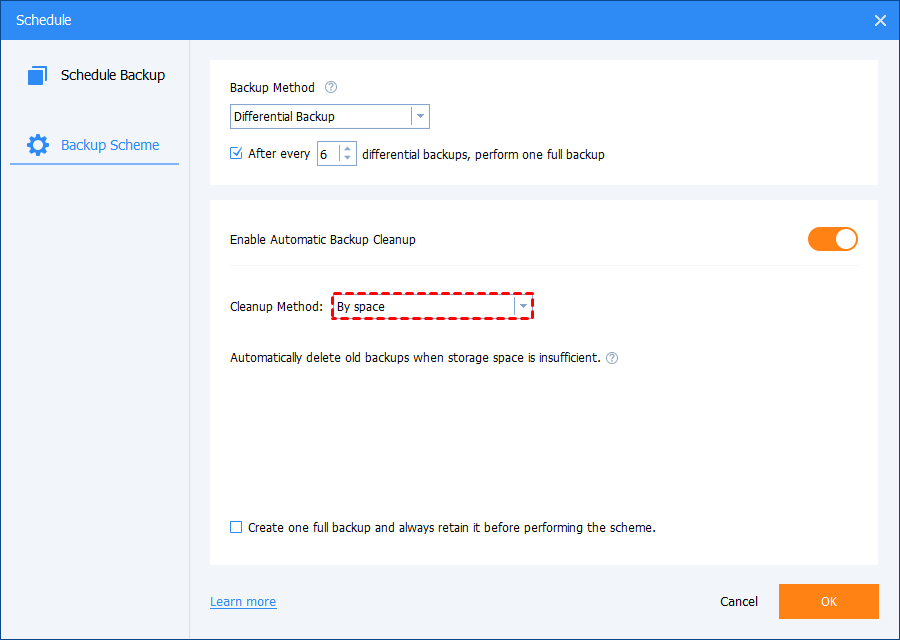The height and width of the screenshot is (640, 900).
Task: Expand Backup Method list via its arrow
Action: pos(420,117)
